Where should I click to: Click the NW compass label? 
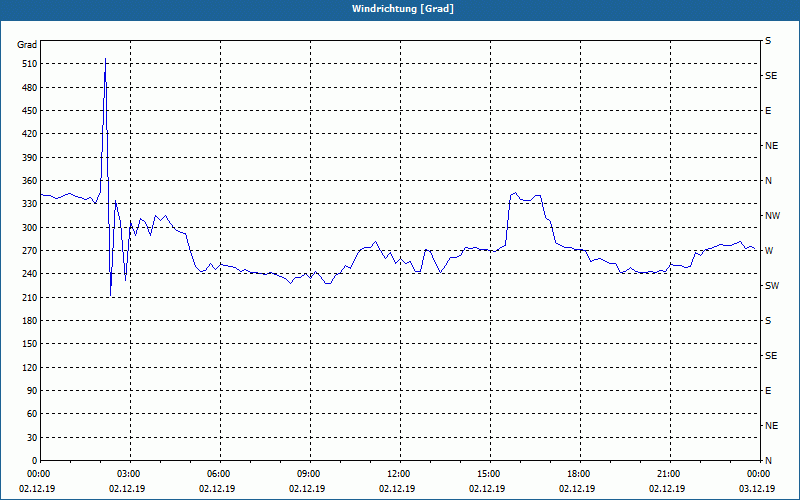772,216
